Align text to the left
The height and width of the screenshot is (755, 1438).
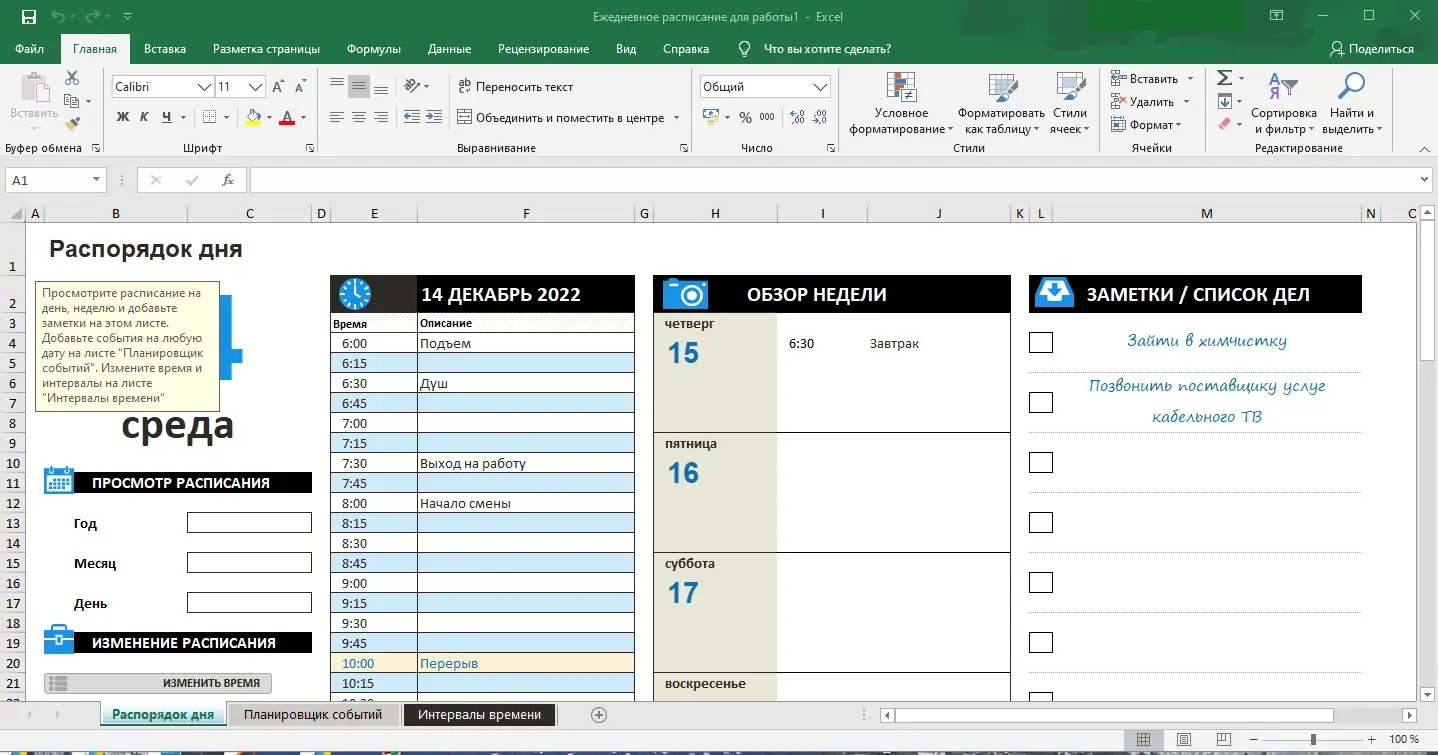(337, 117)
